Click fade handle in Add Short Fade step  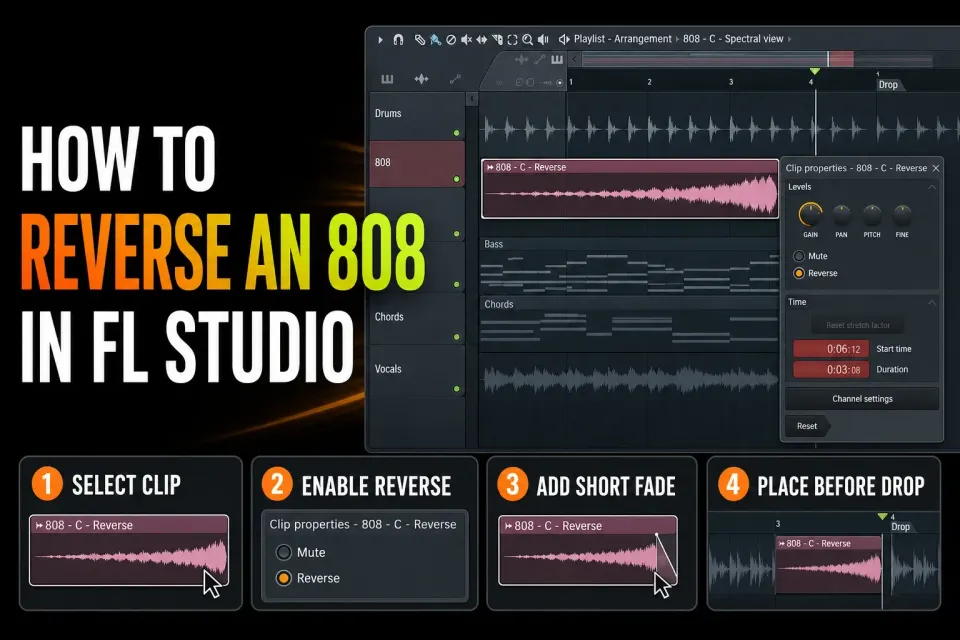pos(657,535)
